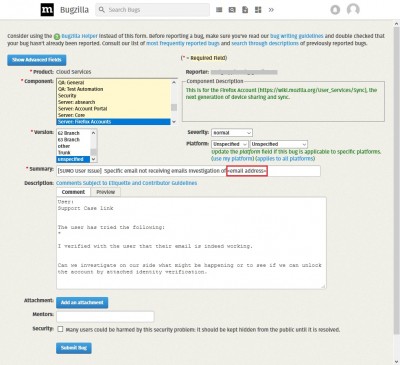Select 'Server: Firefox Accounts' component

click(x=113, y=122)
